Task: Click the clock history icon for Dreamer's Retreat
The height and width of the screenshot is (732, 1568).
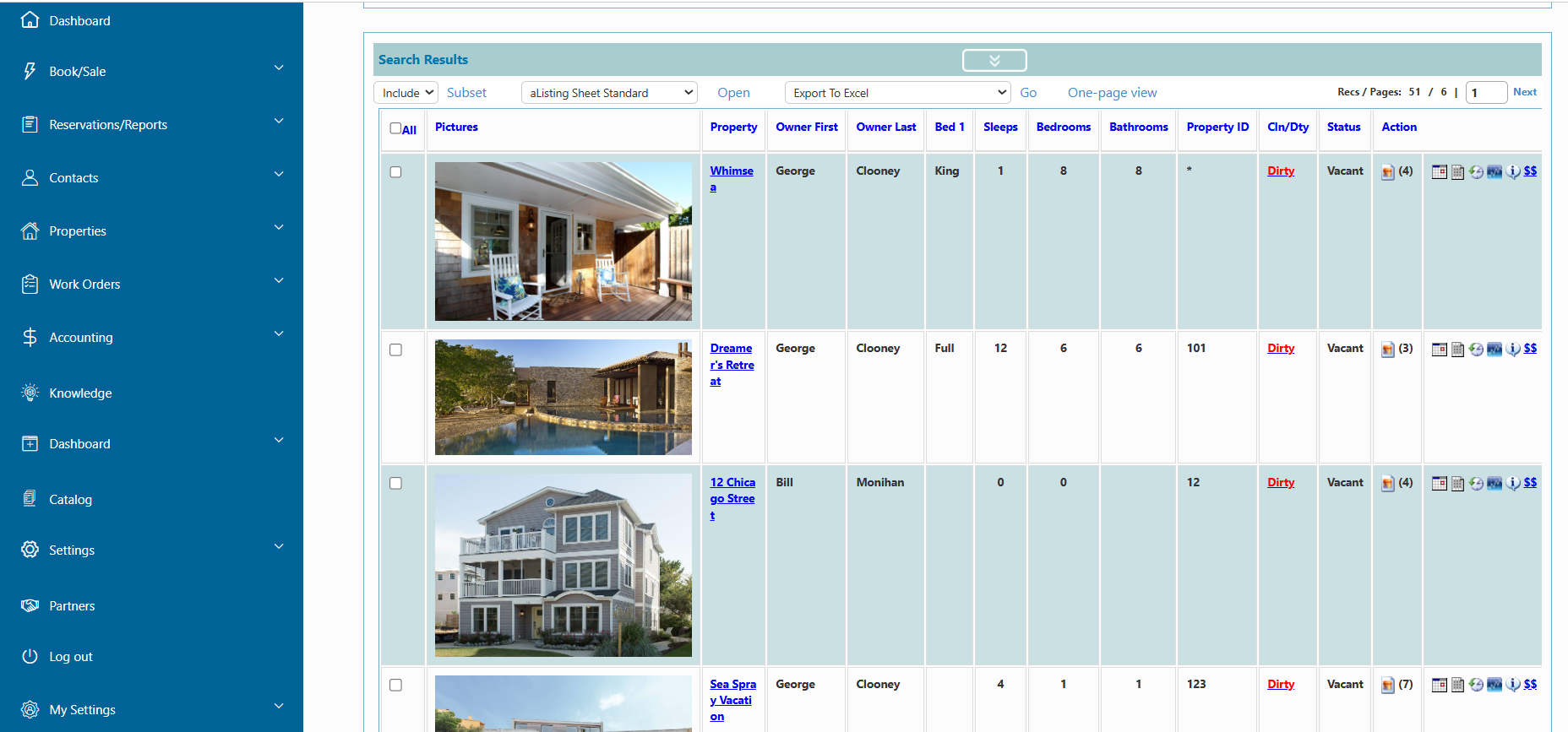Action: pyautogui.click(x=1476, y=350)
